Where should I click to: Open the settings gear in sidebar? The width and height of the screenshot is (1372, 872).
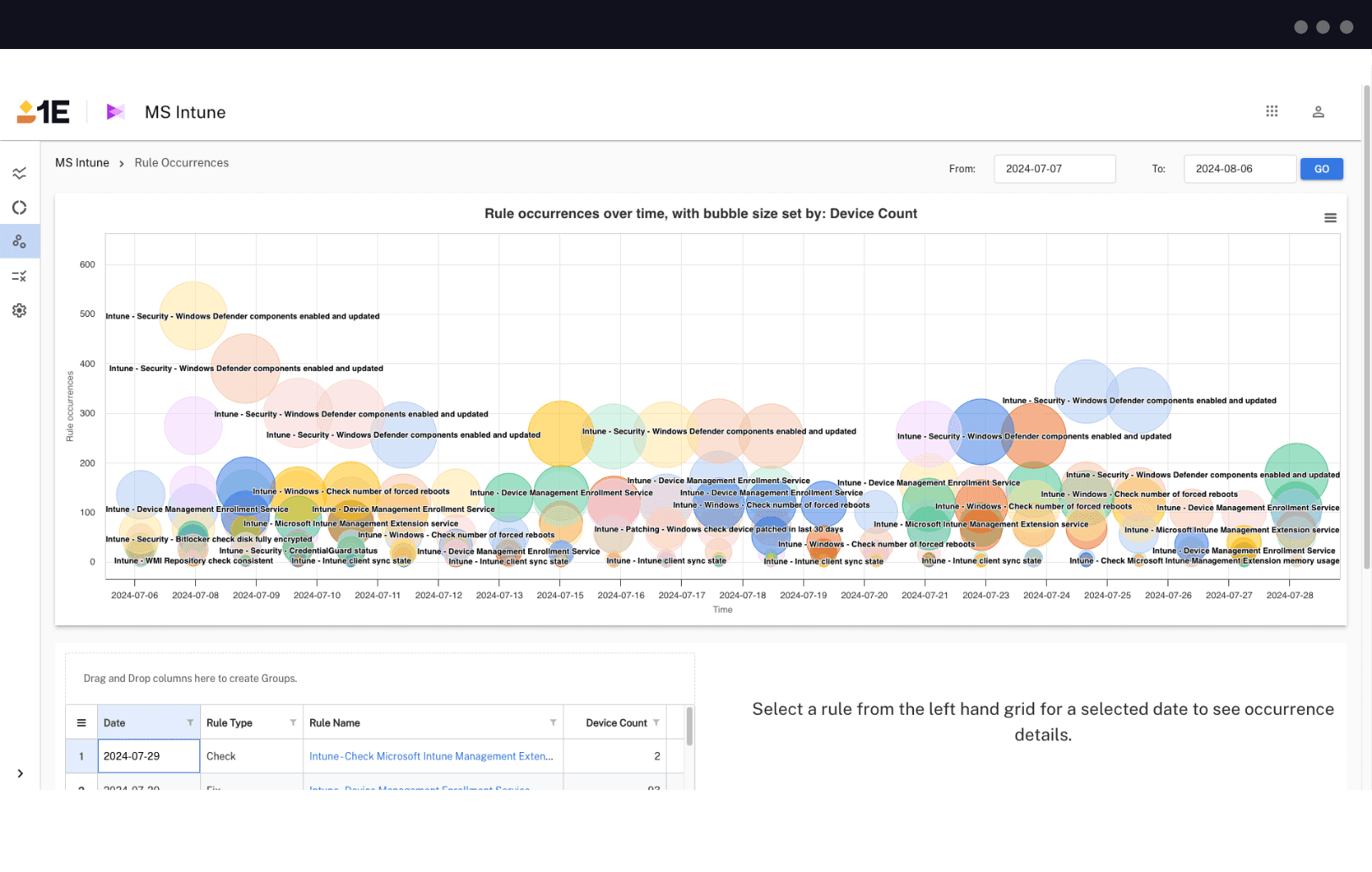[x=19, y=311]
